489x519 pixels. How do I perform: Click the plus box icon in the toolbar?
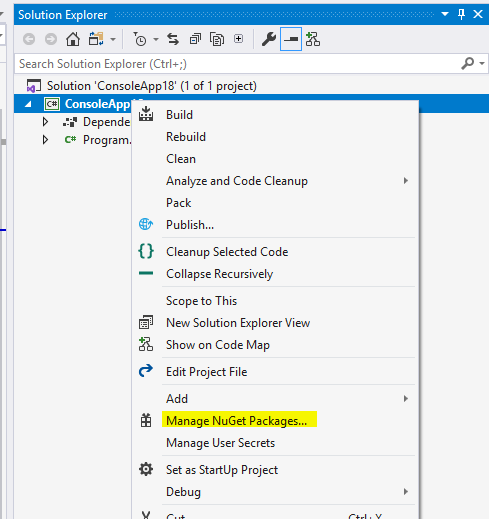[x=238, y=39]
